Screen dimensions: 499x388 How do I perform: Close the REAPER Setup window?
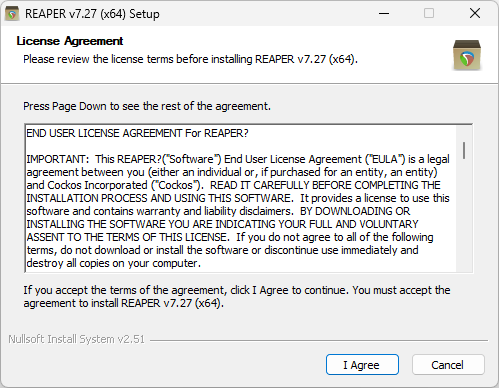click(x=475, y=14)
